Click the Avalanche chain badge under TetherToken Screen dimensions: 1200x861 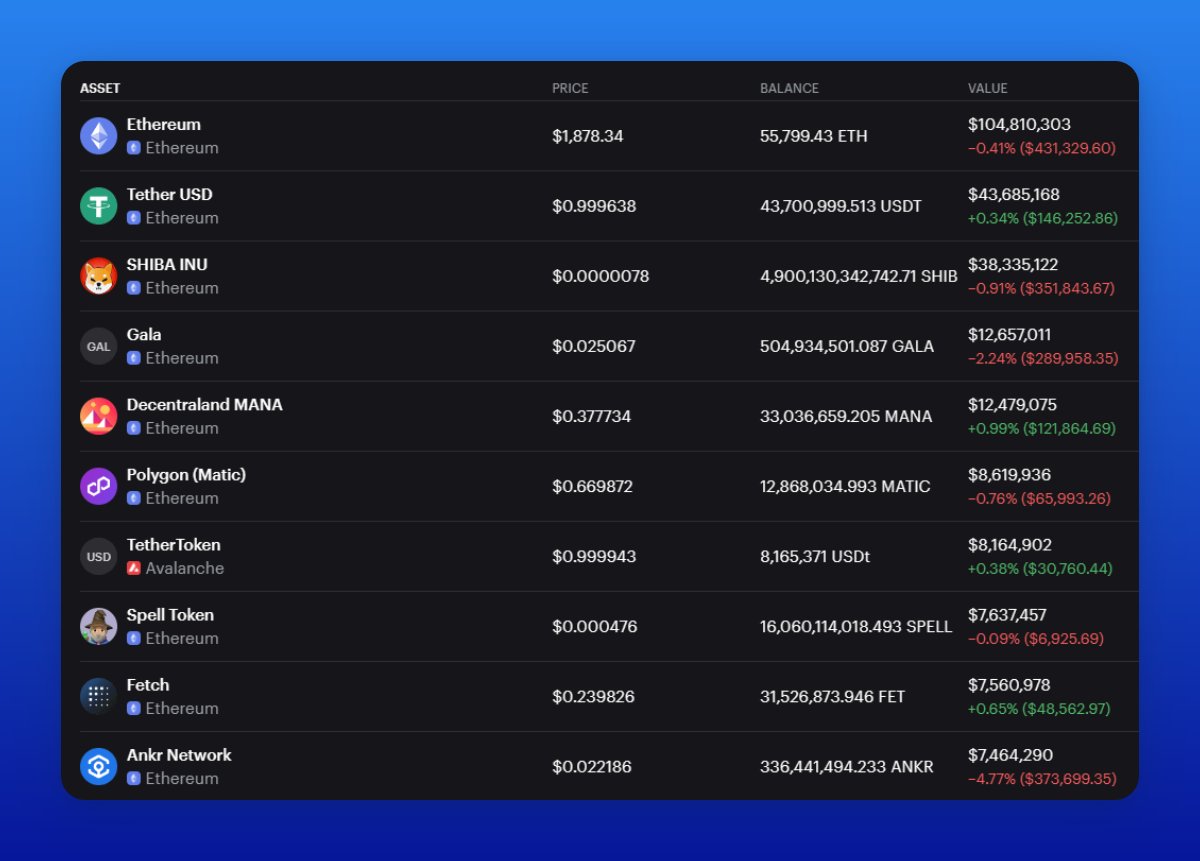(x=134, y=568)
